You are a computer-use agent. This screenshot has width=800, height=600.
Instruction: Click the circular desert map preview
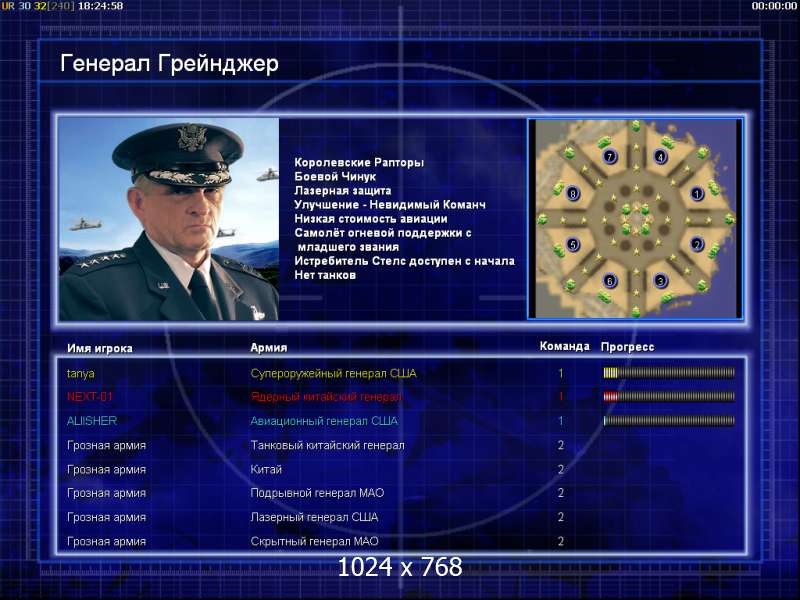coord(635,218)
